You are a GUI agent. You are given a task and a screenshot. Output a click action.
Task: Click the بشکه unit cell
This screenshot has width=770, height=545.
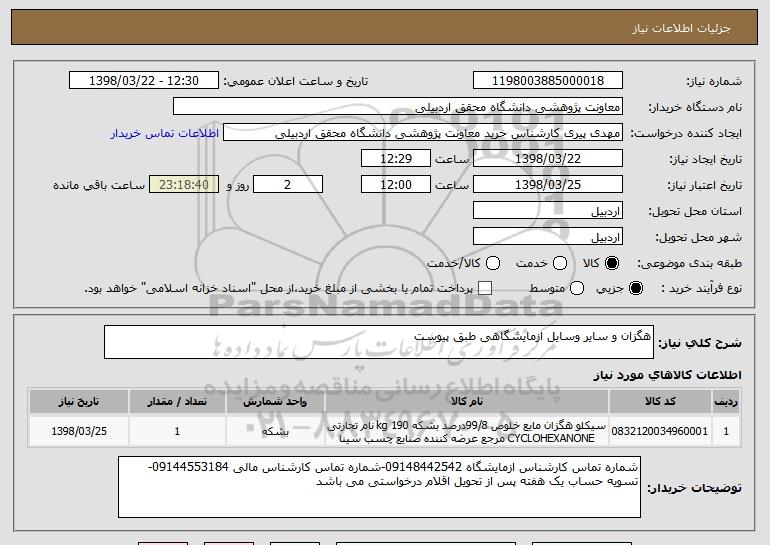[x=275, y=431]
